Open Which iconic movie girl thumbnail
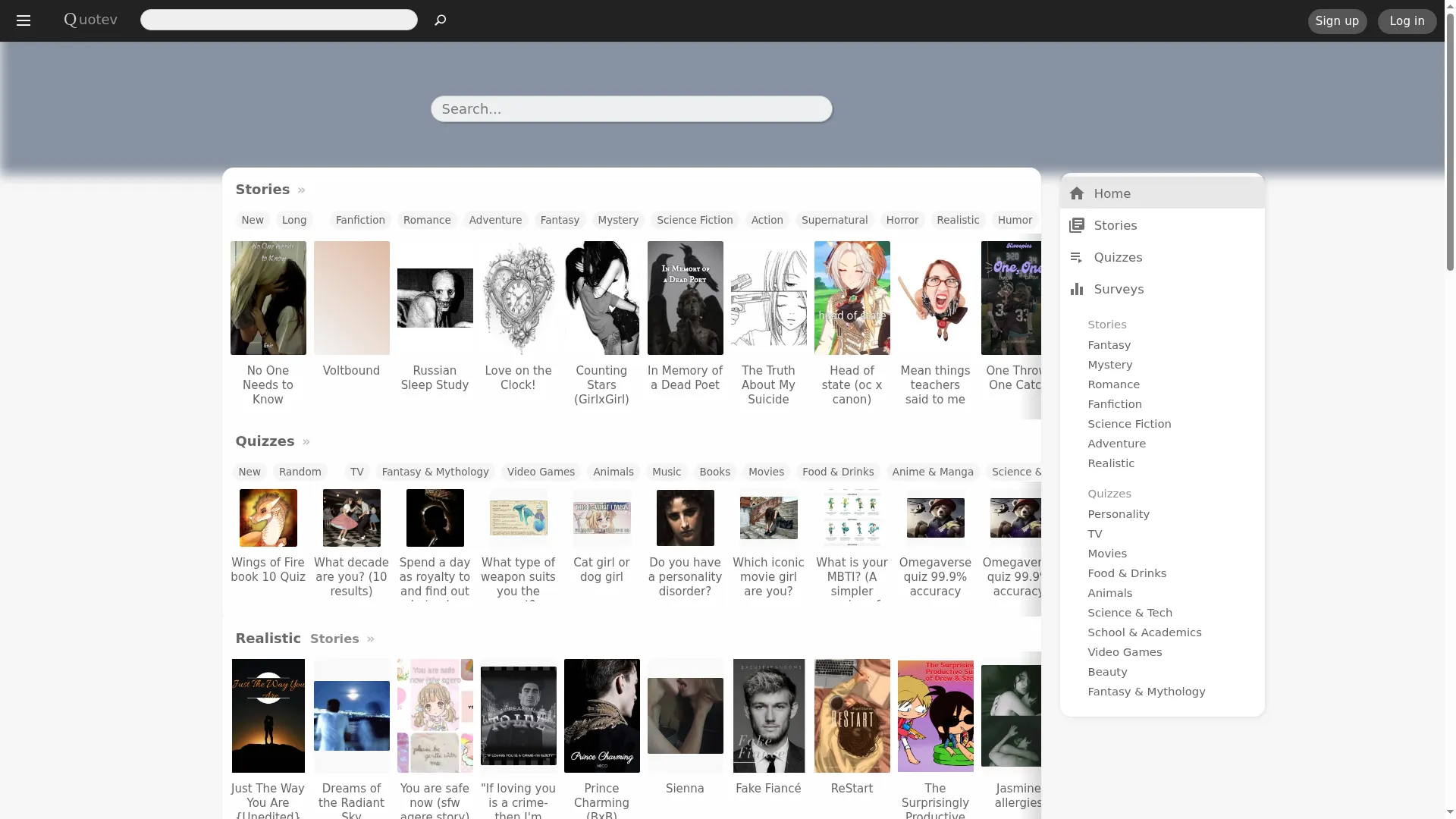The image size is (1456, 819). pyautogui.click(x=768, y=518)
